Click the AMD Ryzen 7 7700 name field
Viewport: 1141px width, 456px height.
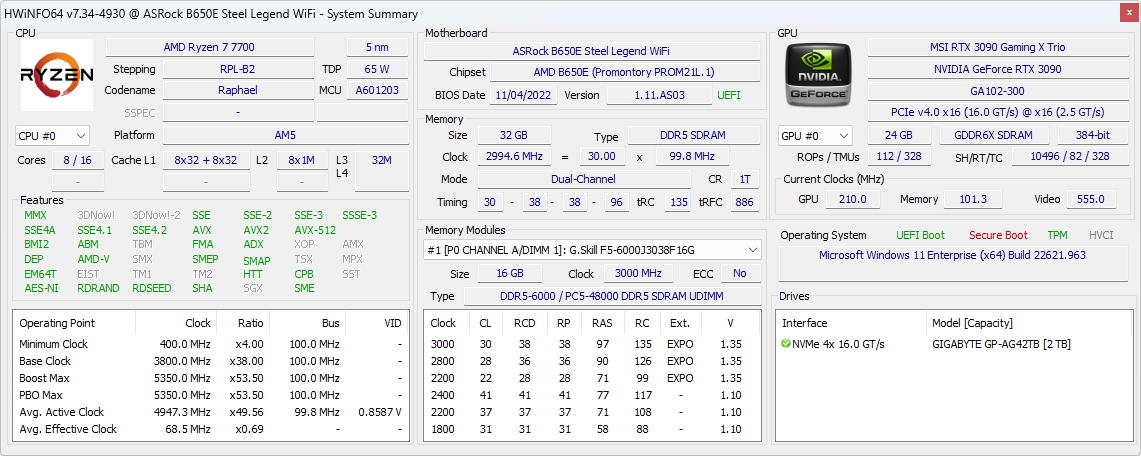pos(223,47)
